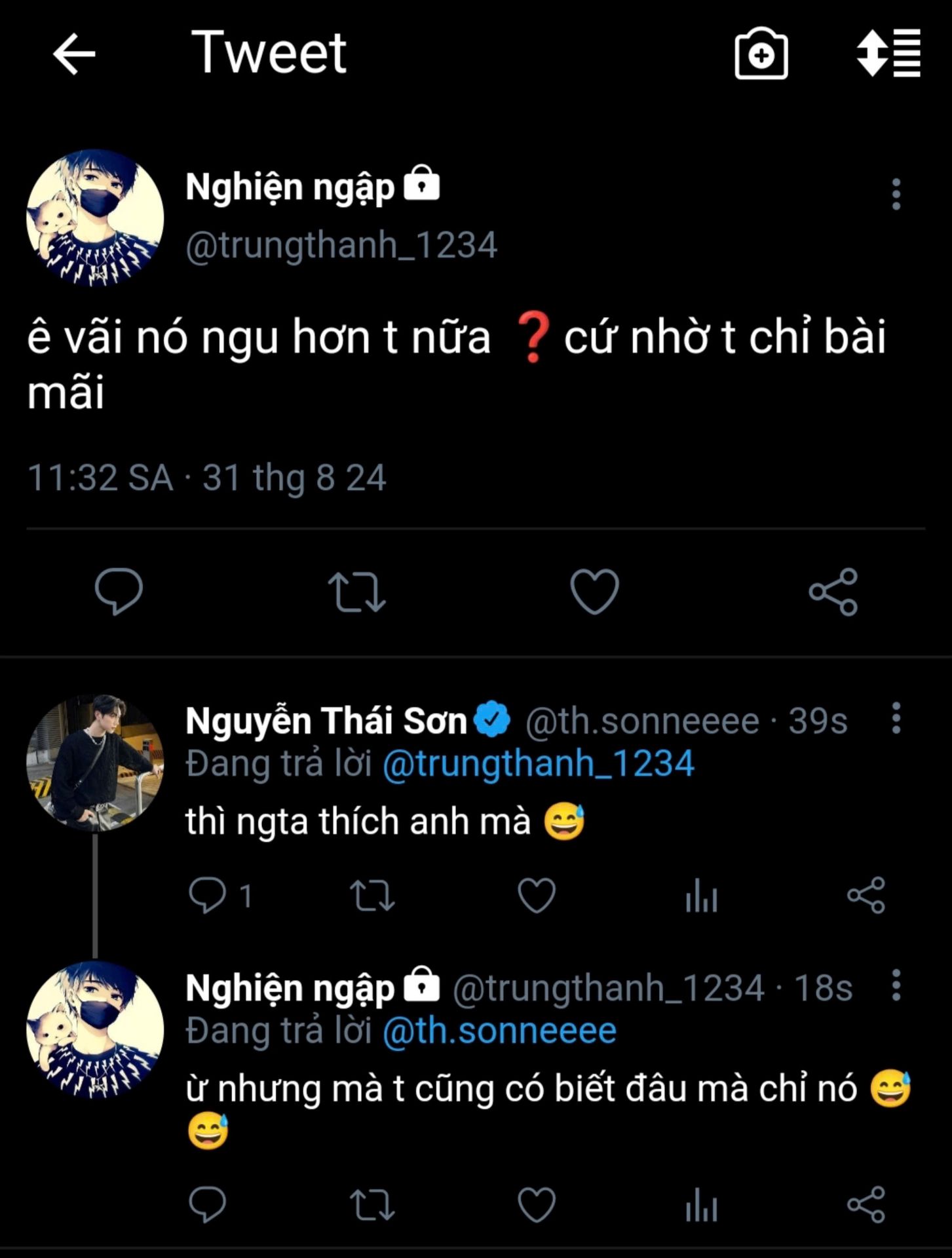Tap the sort replies icon
This screenshot has height=1258, width=952.
tap(888, 54)
